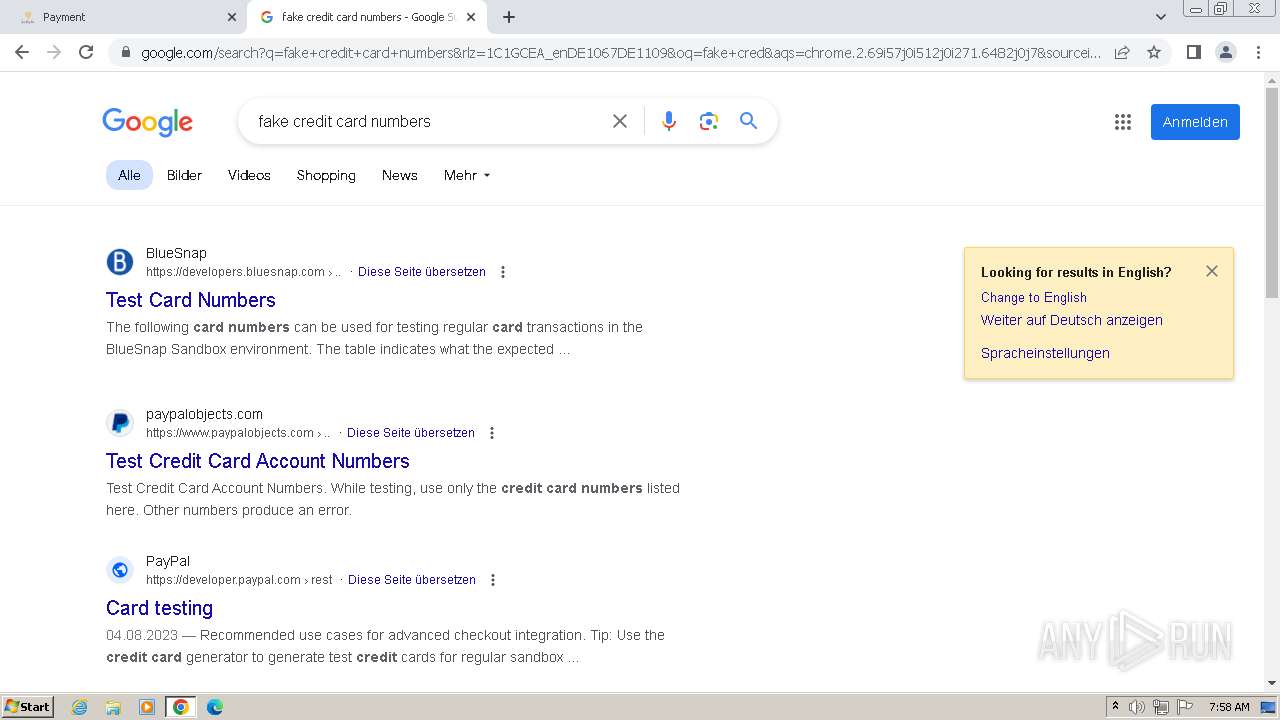The height and width of the screenshot is (720, 1280).
Task: Choose Change to English
Action: pyautogui.click(x=1033, y=297)
